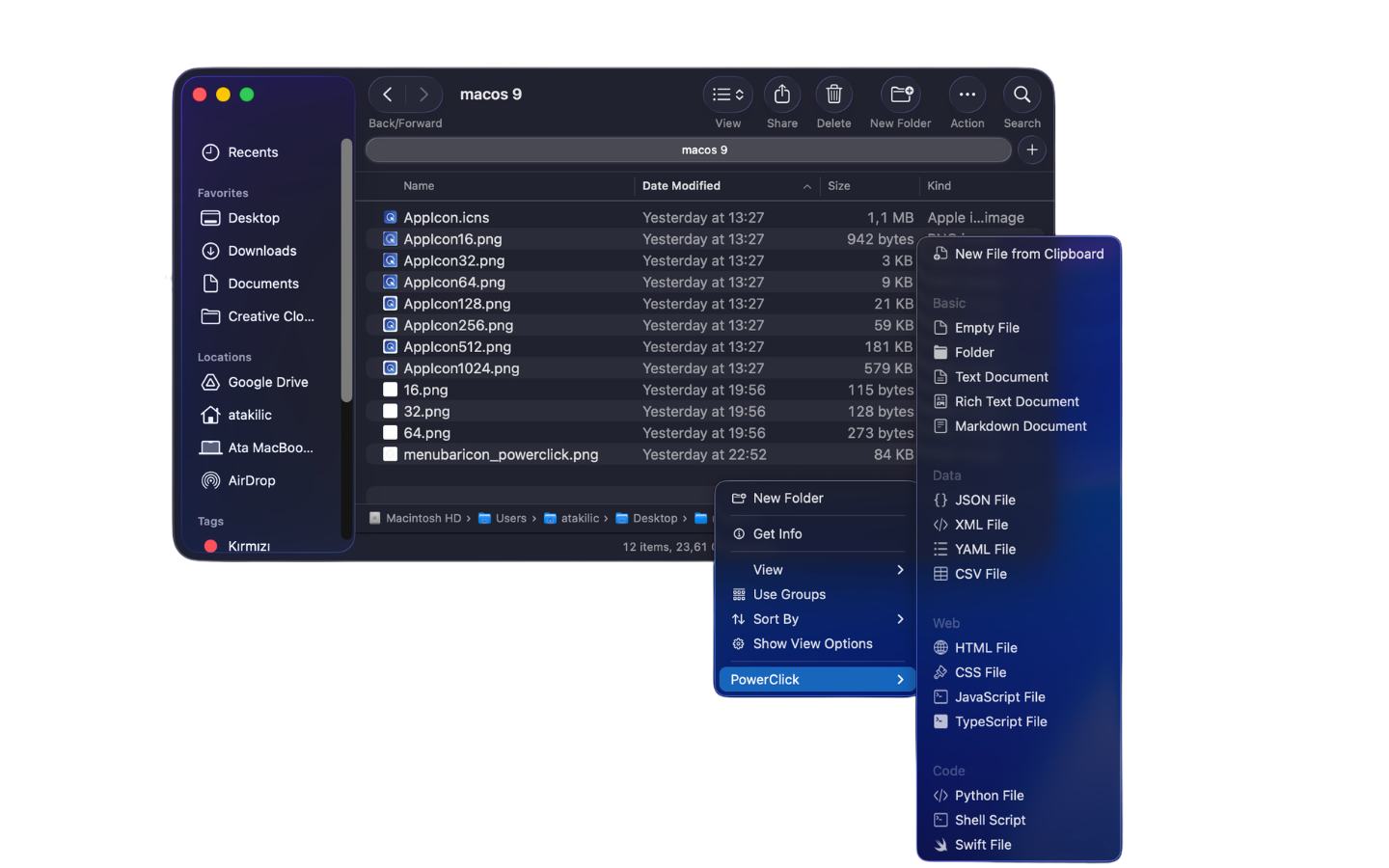Click the New Folder icon in the toolbar
Image resolution: width=1389 pixels, height=868 pixels.
click(900, 94)
